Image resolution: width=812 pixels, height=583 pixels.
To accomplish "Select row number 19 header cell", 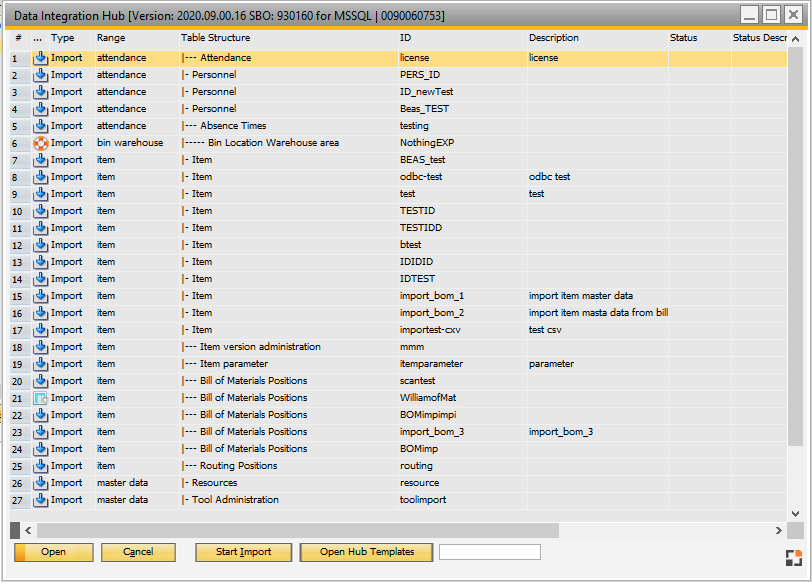I will coord(17,364).
